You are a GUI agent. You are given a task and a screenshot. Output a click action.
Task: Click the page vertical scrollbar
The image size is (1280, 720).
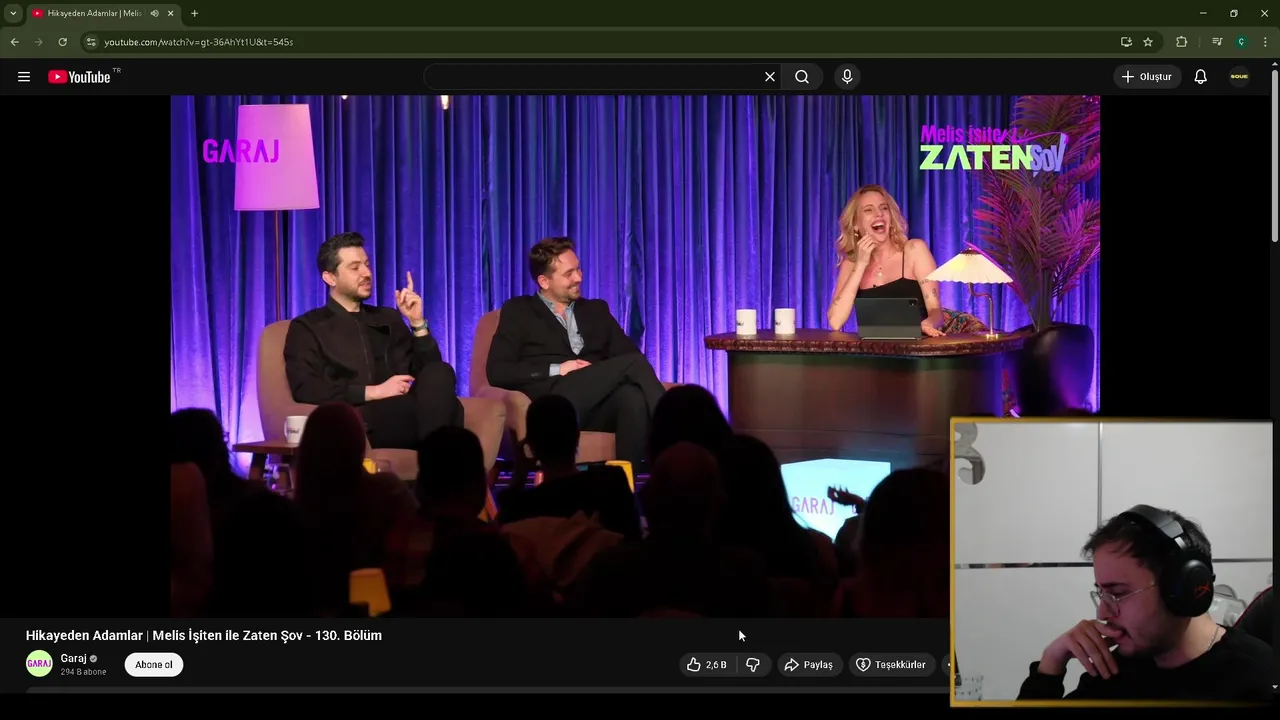[1274, 155]
